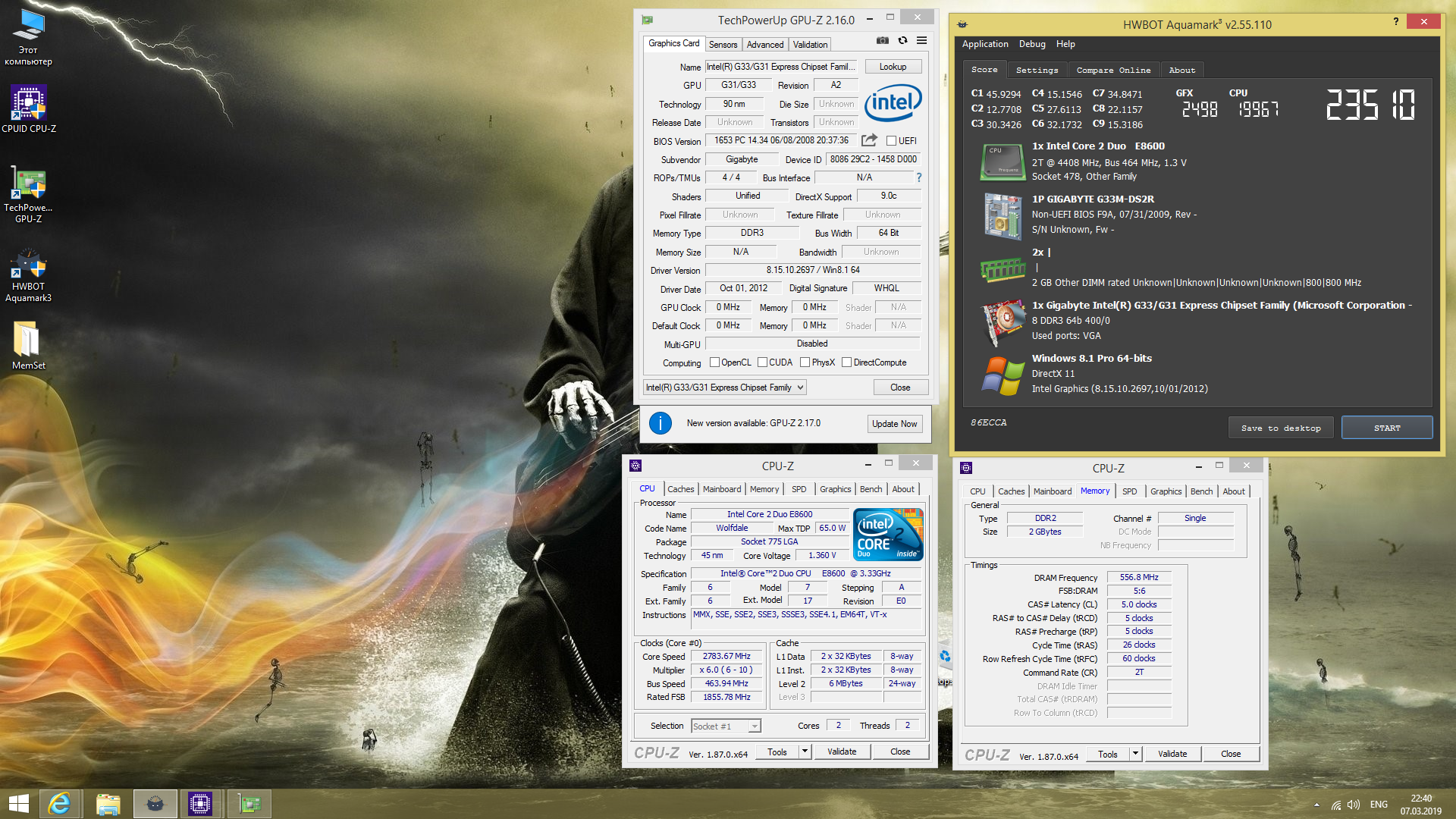
Task: Click the BIOS Version field in GPU-Z
Action: [781, 140]
